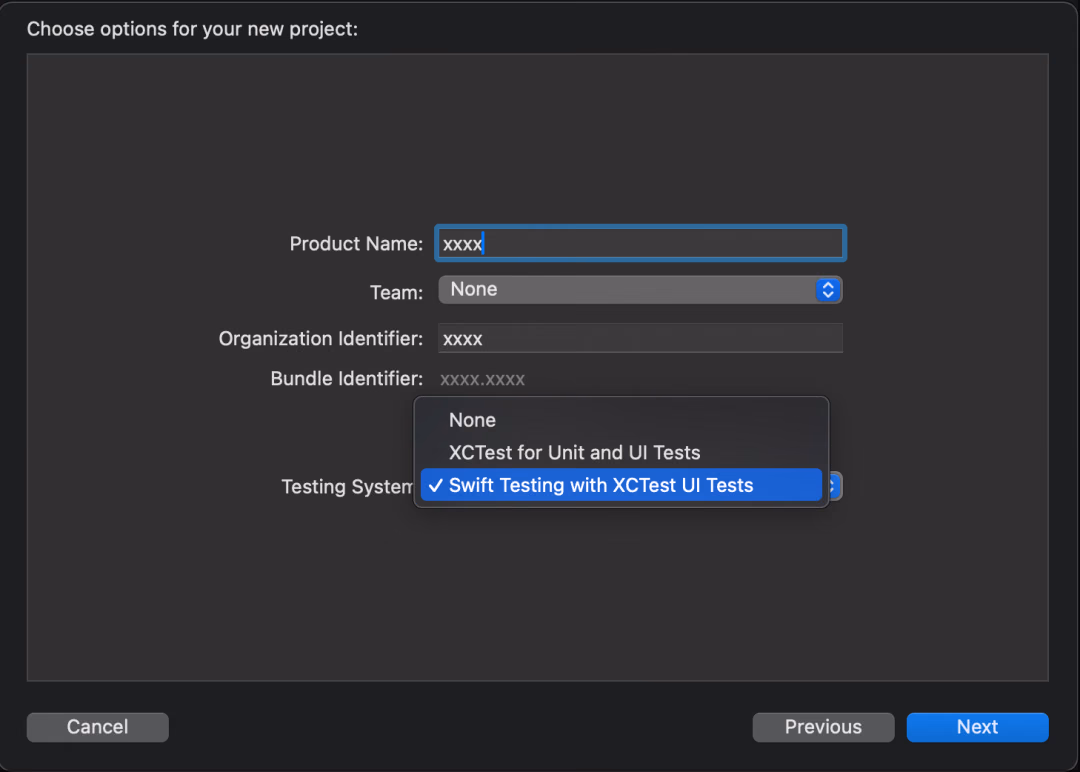The width and height of the screenshot is (1080, 772).
Task: Click the Bundle Identifier value xxxx.xxxx
Action: pyautogui.click(x=482, y=379)
